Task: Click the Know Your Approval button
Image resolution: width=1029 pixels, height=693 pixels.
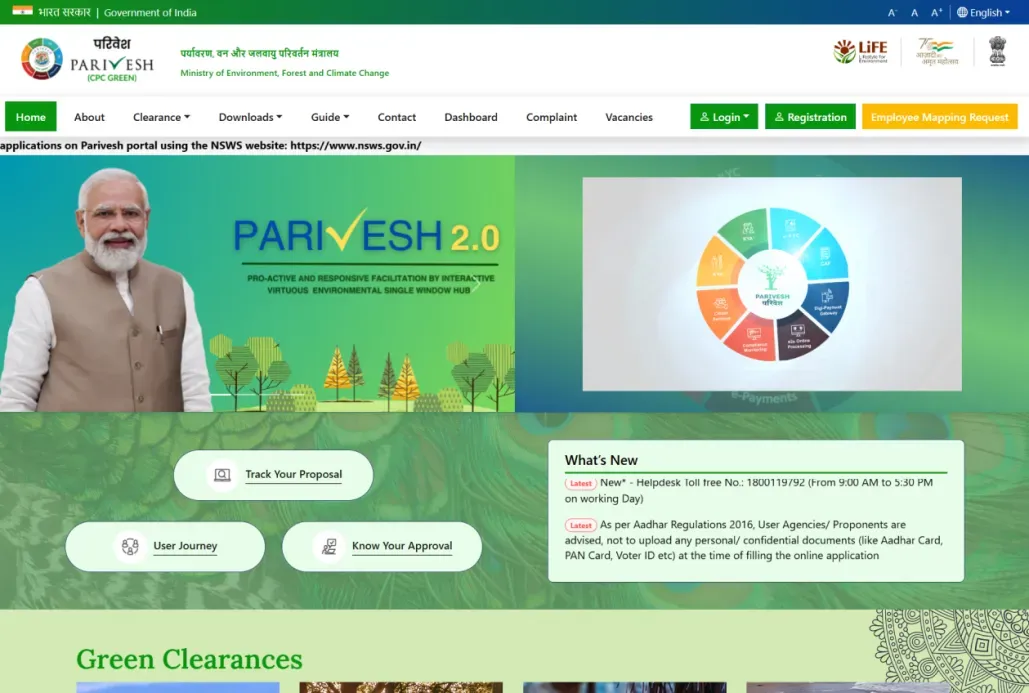Action: 382,546
